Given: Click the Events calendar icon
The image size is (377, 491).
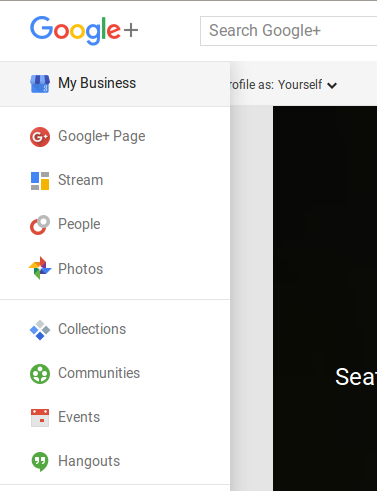Looking at the screenshot, I should 40,418.
